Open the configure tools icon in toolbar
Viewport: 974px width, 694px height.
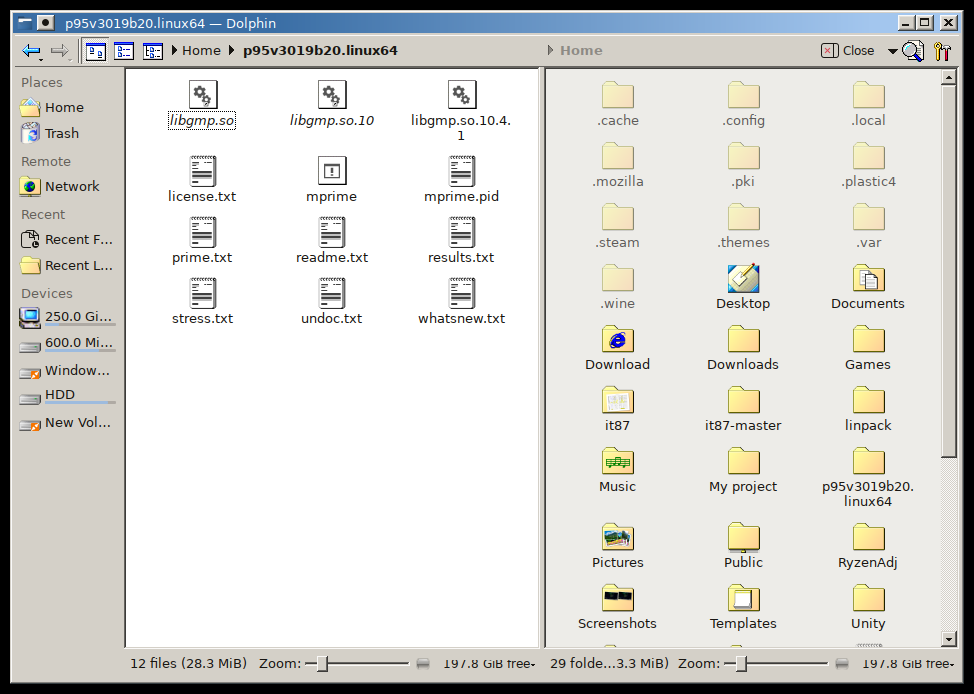(x=942, y=51)
